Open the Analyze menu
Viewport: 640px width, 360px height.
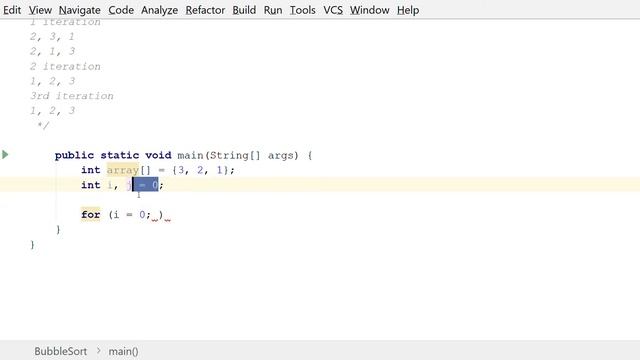click(159, 10)
